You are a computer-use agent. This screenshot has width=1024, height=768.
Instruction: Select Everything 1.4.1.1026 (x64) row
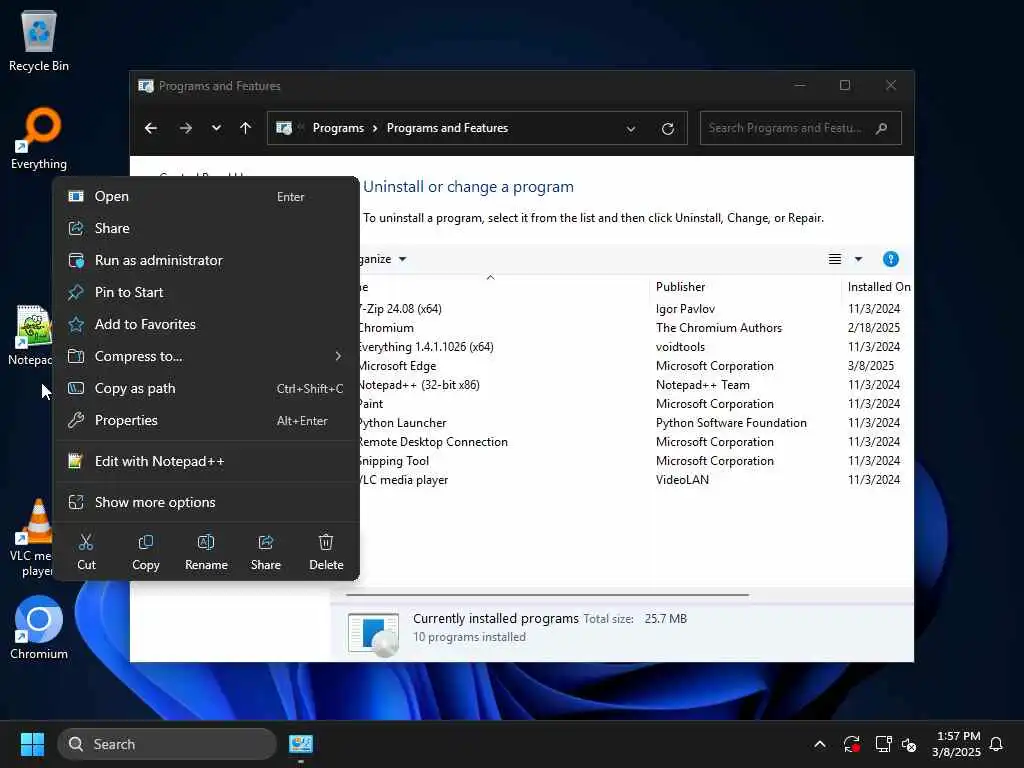tap(635, 347)
